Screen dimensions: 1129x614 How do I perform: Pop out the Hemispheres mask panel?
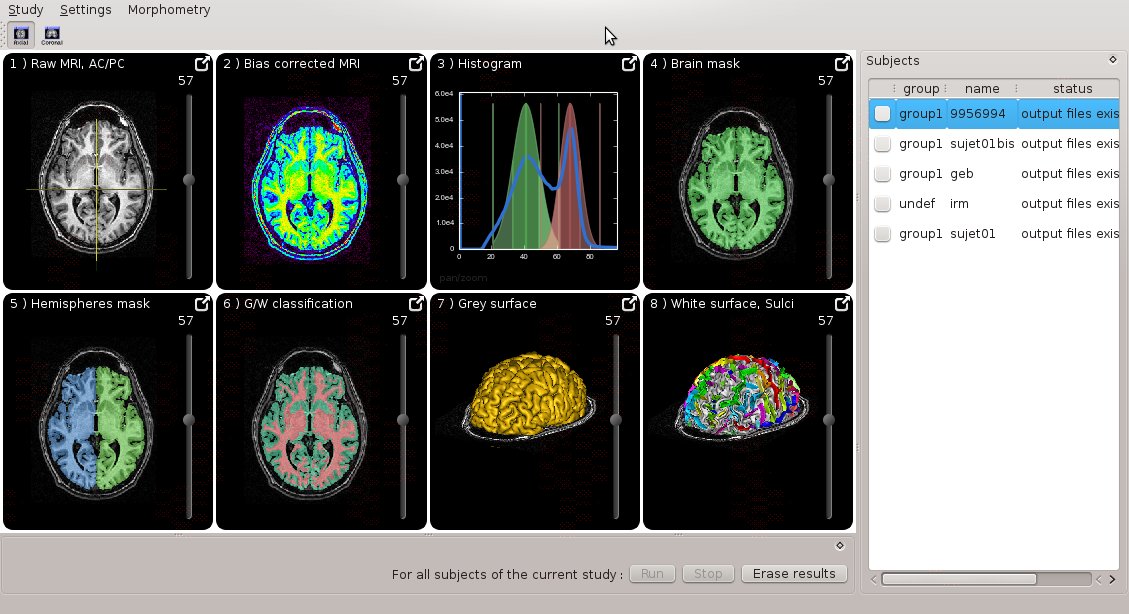203,303
